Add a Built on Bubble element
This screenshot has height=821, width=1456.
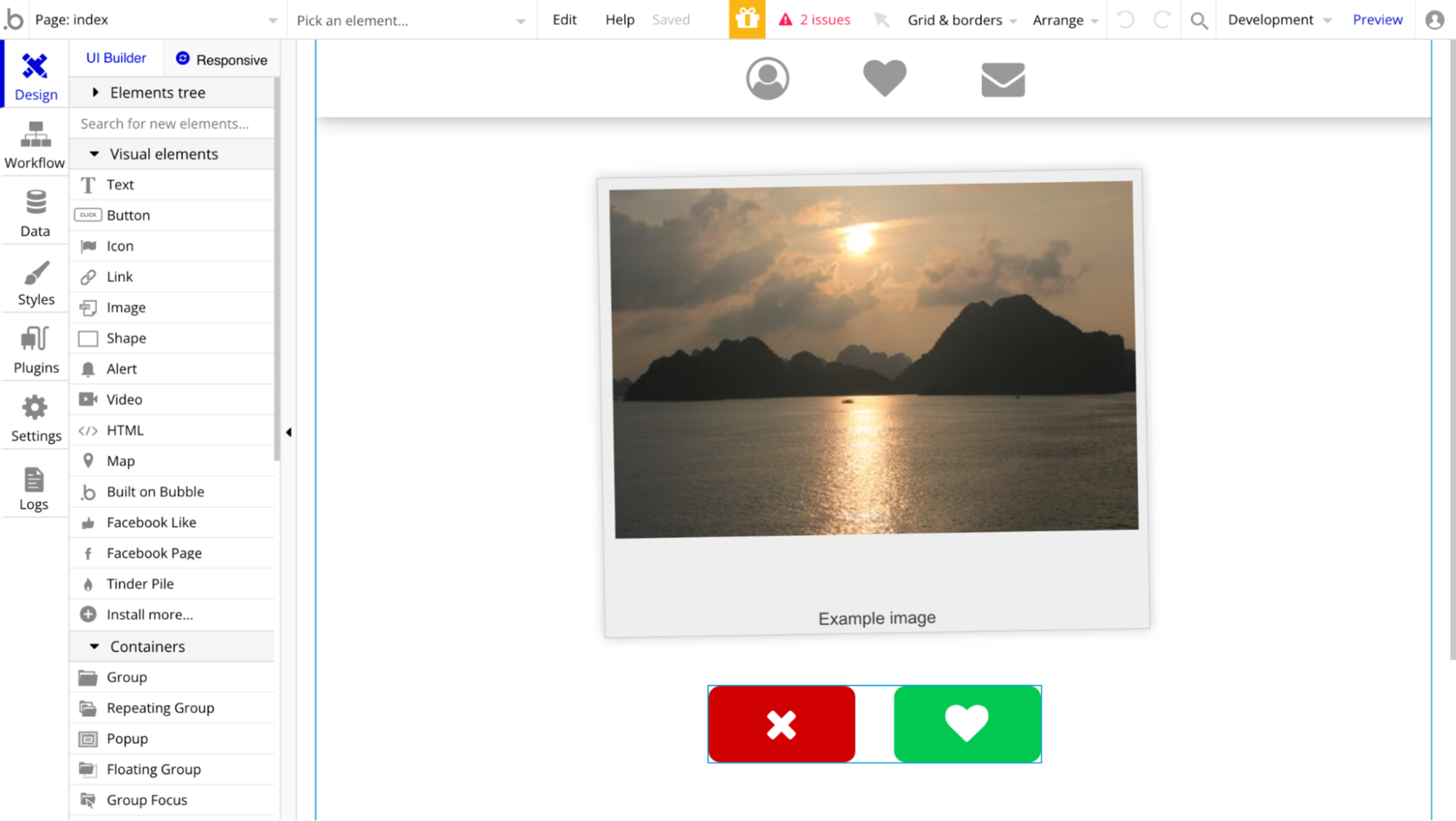(x=172, y=492)
